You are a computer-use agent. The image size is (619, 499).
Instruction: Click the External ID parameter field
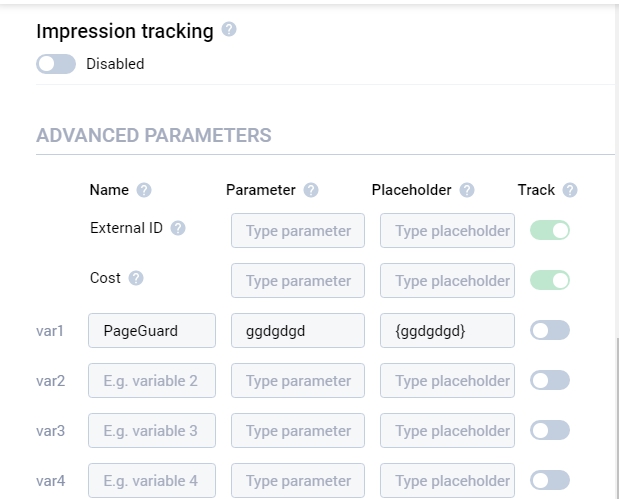298,231
